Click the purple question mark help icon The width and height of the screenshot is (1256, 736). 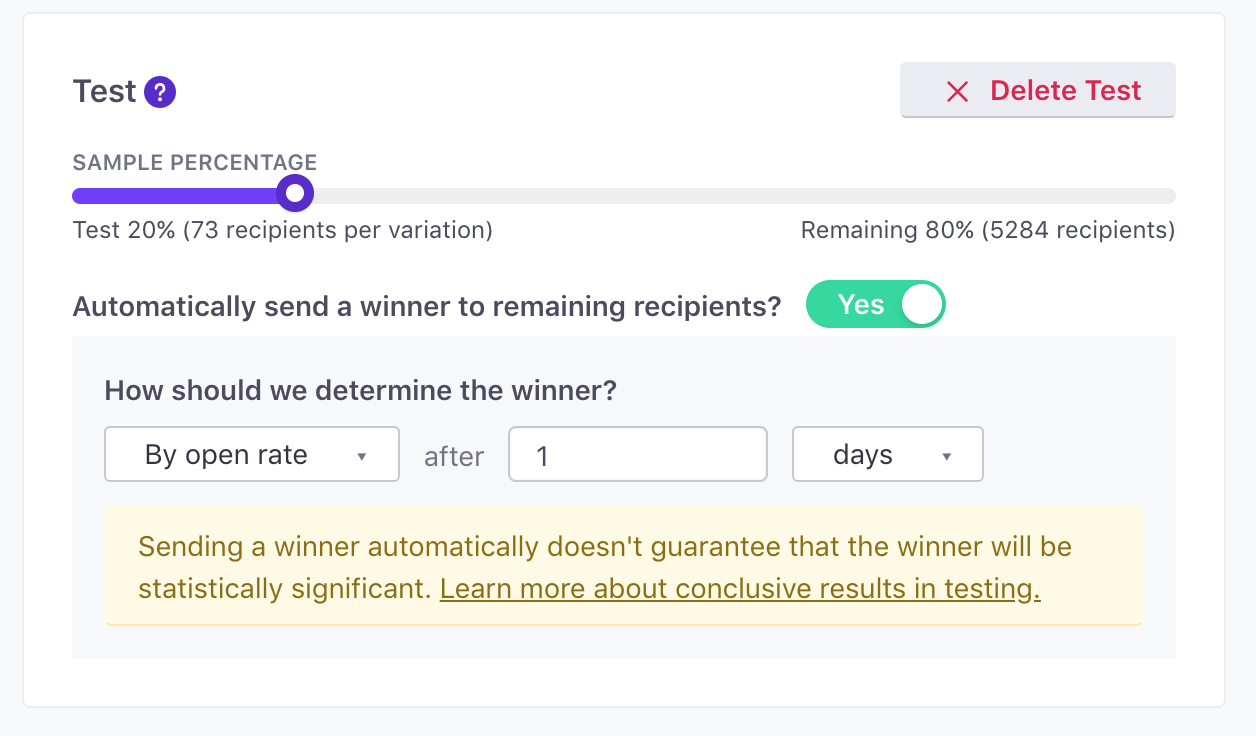(160, 93)
